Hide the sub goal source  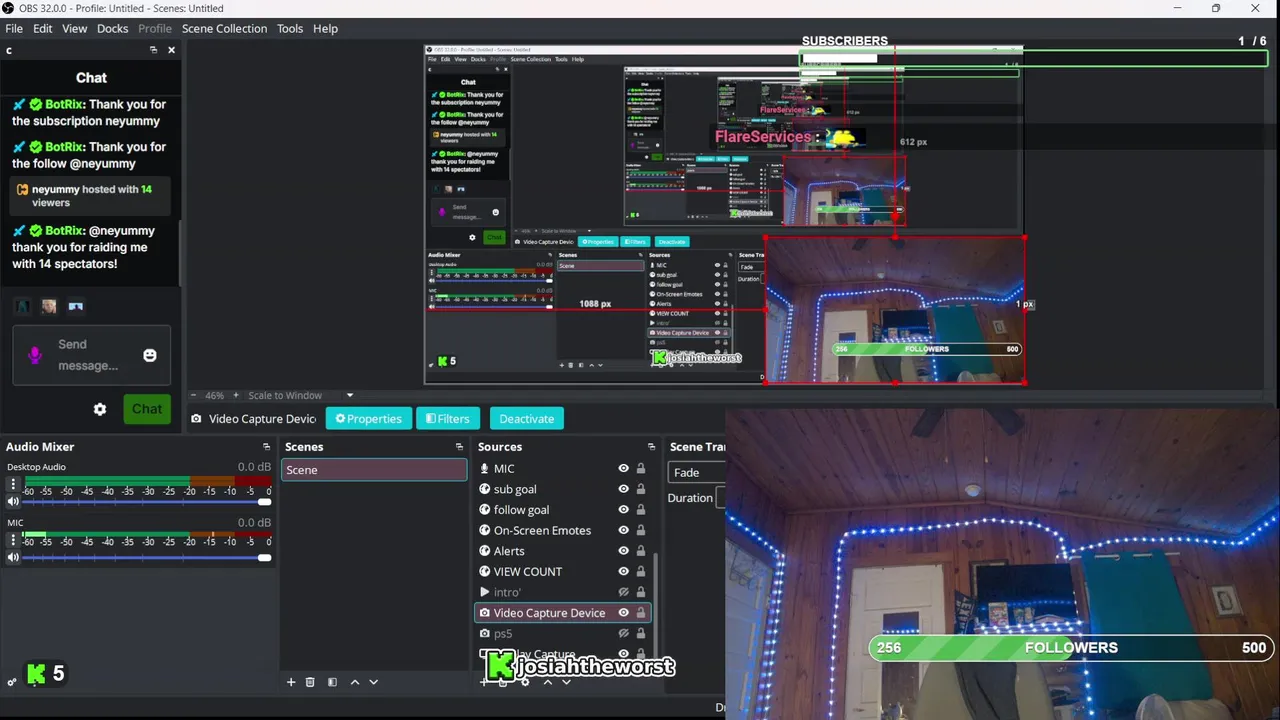tap(623, 489)
